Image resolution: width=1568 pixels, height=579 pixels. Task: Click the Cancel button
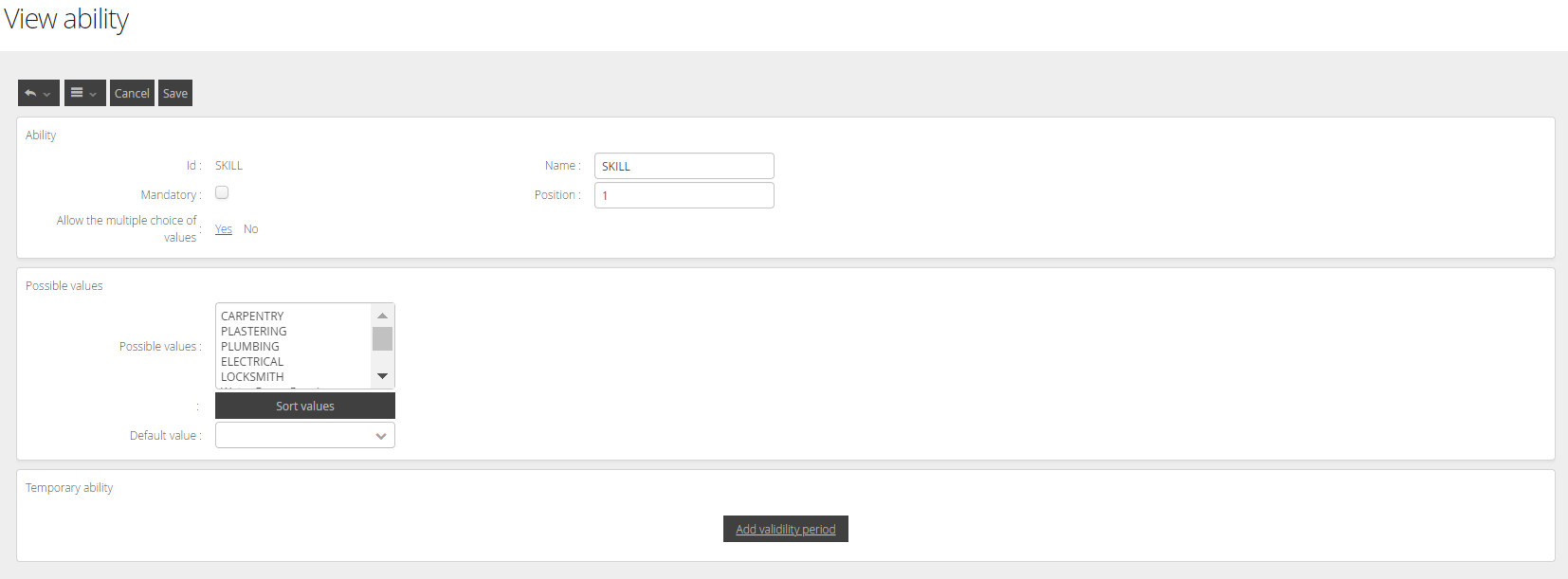132,93
